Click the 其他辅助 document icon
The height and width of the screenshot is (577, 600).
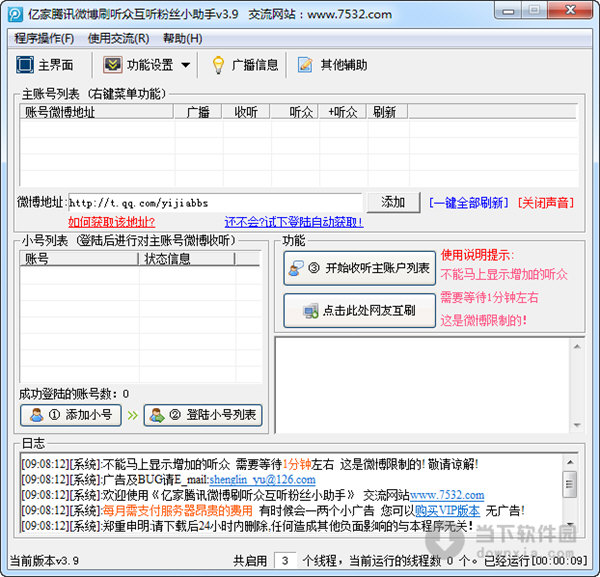tap(304, 65)
